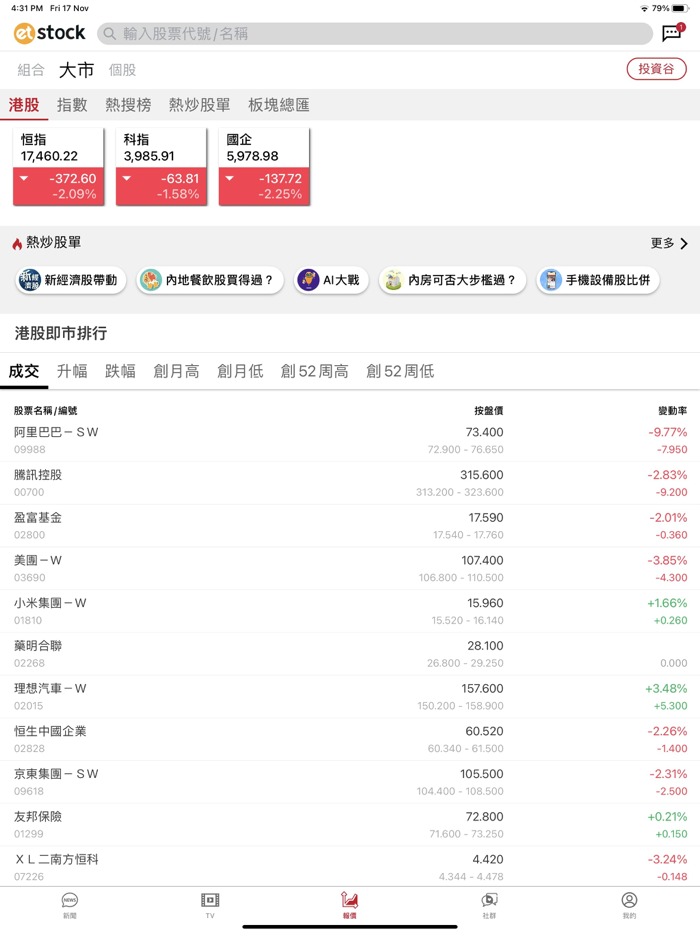The width and height of the screenshot is (700, 934).
Task: Switch ranking to 創52周低
Action: (400, 371)
